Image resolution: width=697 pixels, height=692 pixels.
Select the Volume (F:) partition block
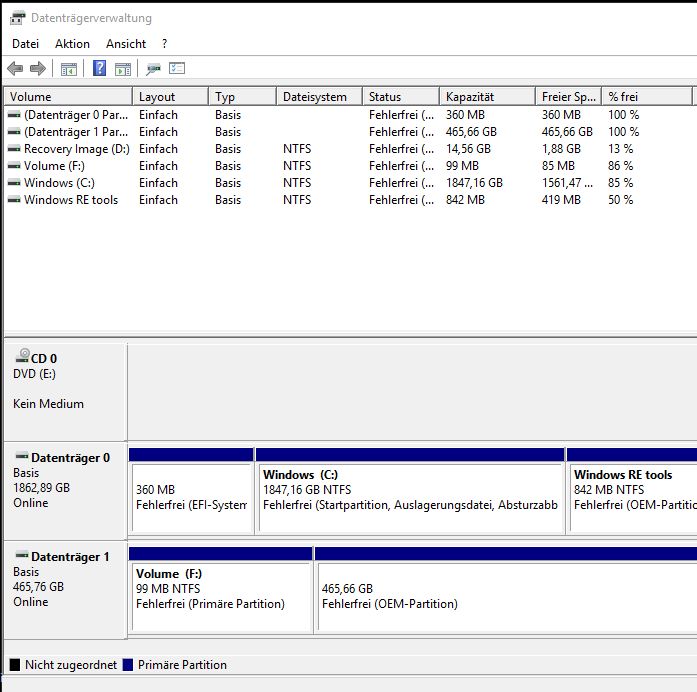click(x=220, y=589)
